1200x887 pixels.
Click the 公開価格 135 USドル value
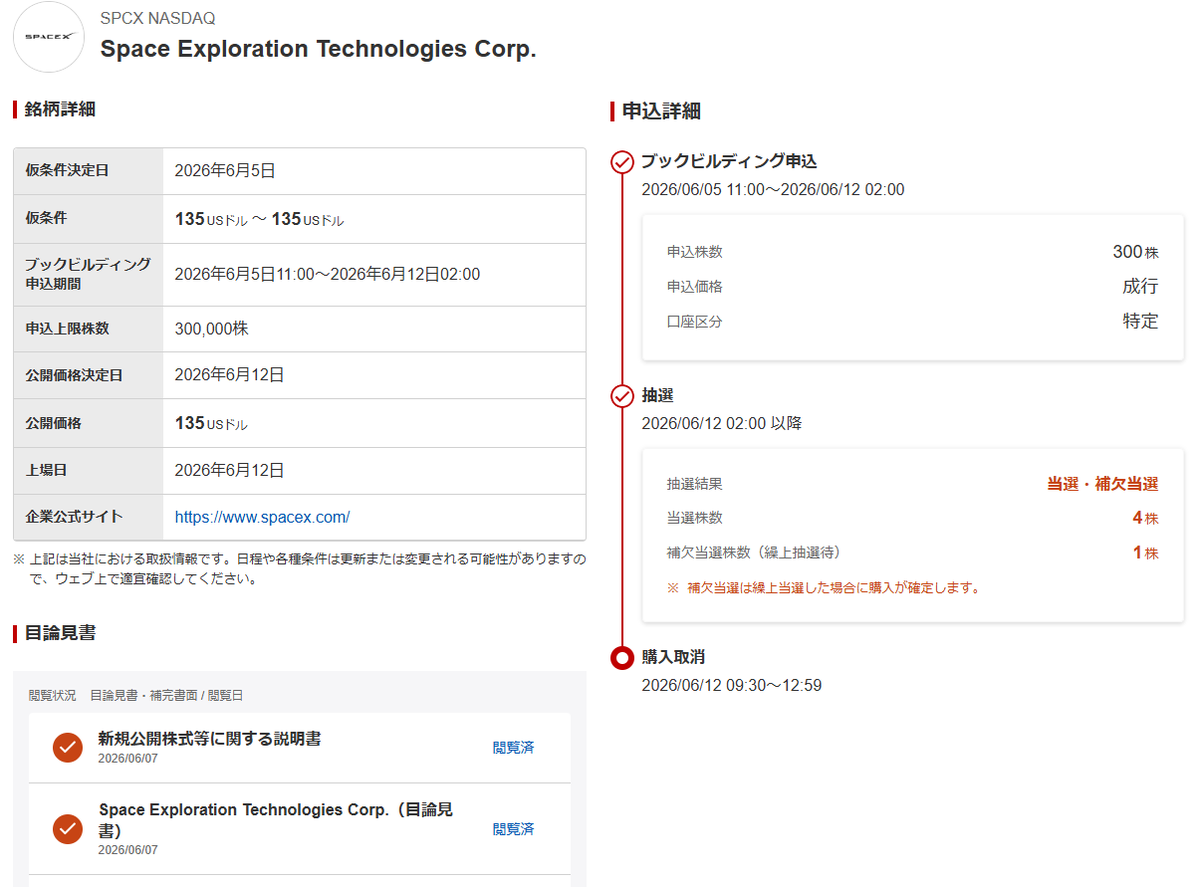pyautogui.click(x=211, y=423)
